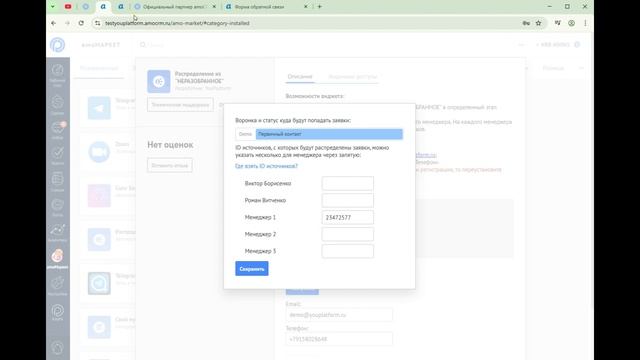The height and width of the screenshot is (360, 640).
Task: Click the Оставить отзыв button
Action: (169, 165)
